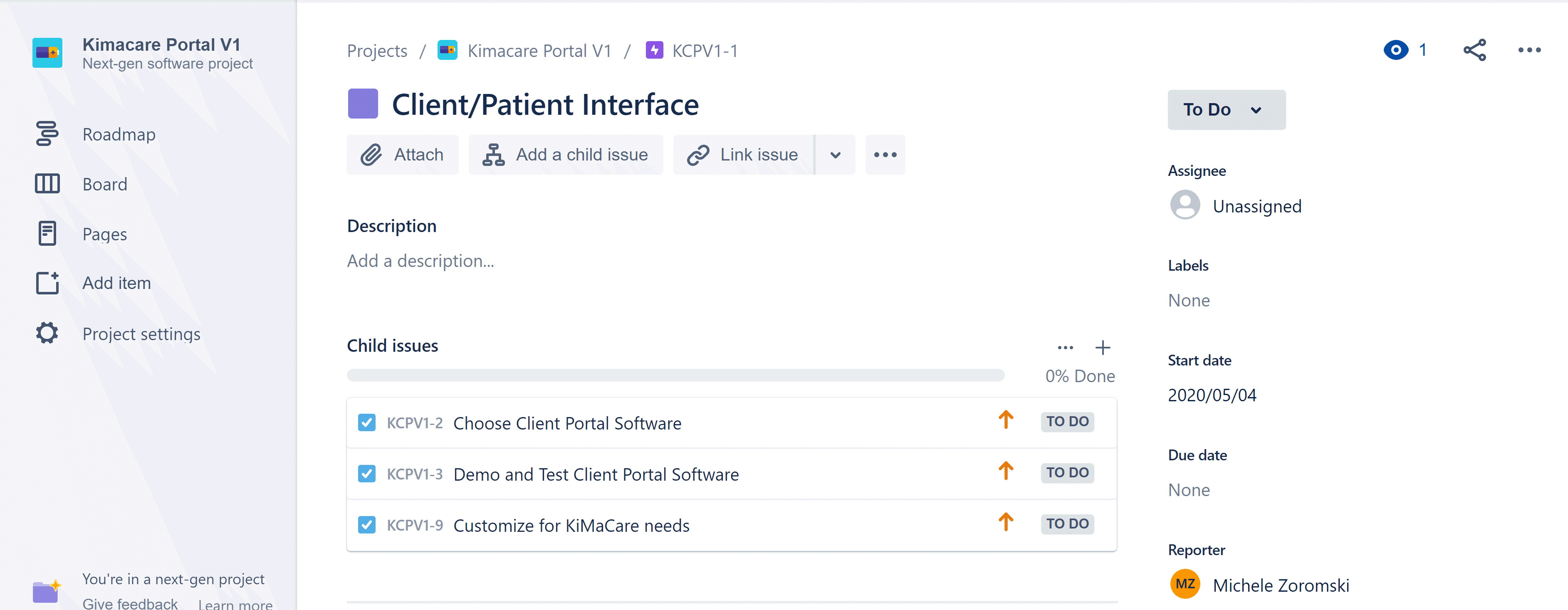Image resolution: width=1568 pixels, height=610 pixels.
Task: Click checkbox icon for KCPV1-2 issue
Action: pyautogui.click(x=366, y=422)
